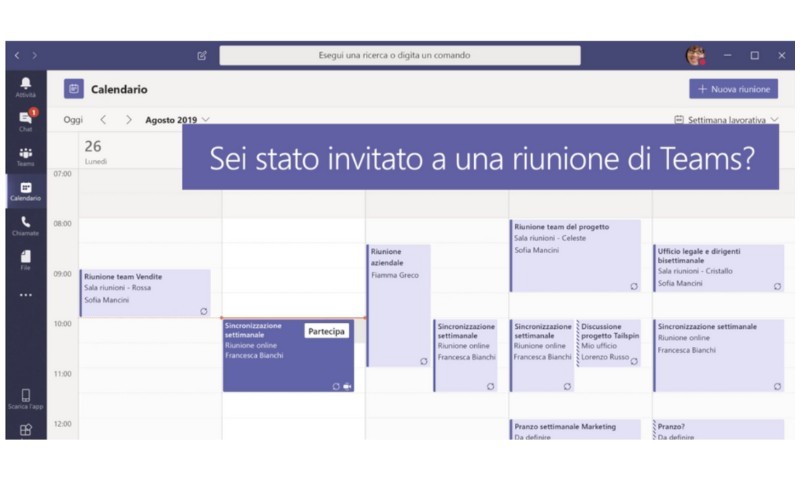Open Pranzo settimanale Marketing event
The width and height of the screenshot is (800, 480).
[576, 430]
